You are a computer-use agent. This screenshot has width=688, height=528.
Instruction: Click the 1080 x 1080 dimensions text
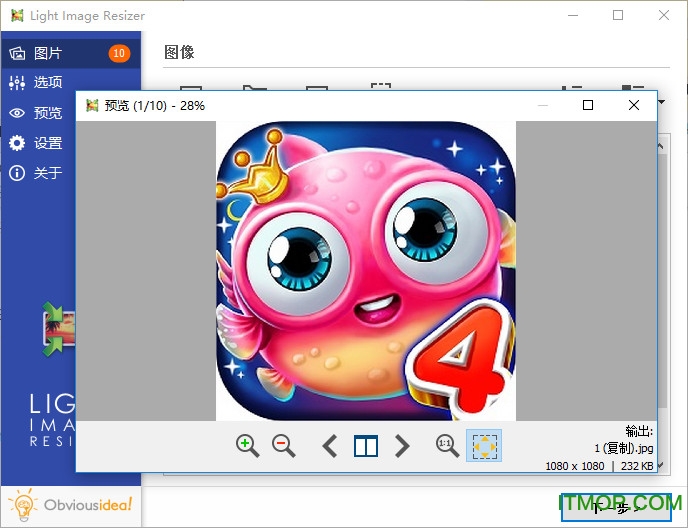click(x=574, y=466)
